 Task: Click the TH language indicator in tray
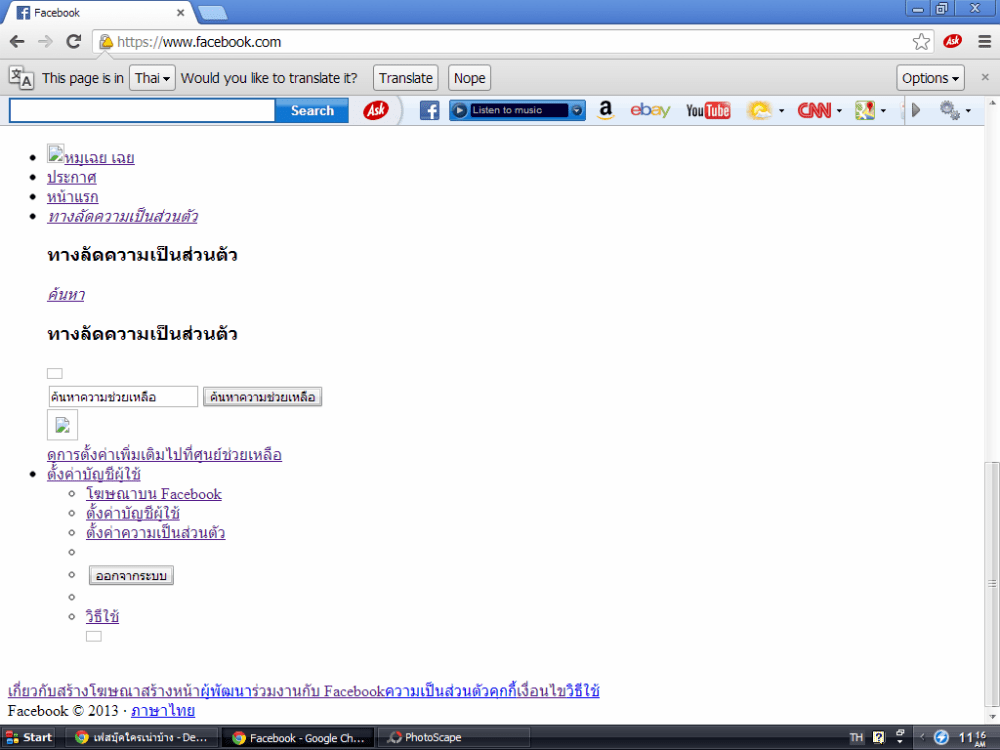tap(856, 737)
